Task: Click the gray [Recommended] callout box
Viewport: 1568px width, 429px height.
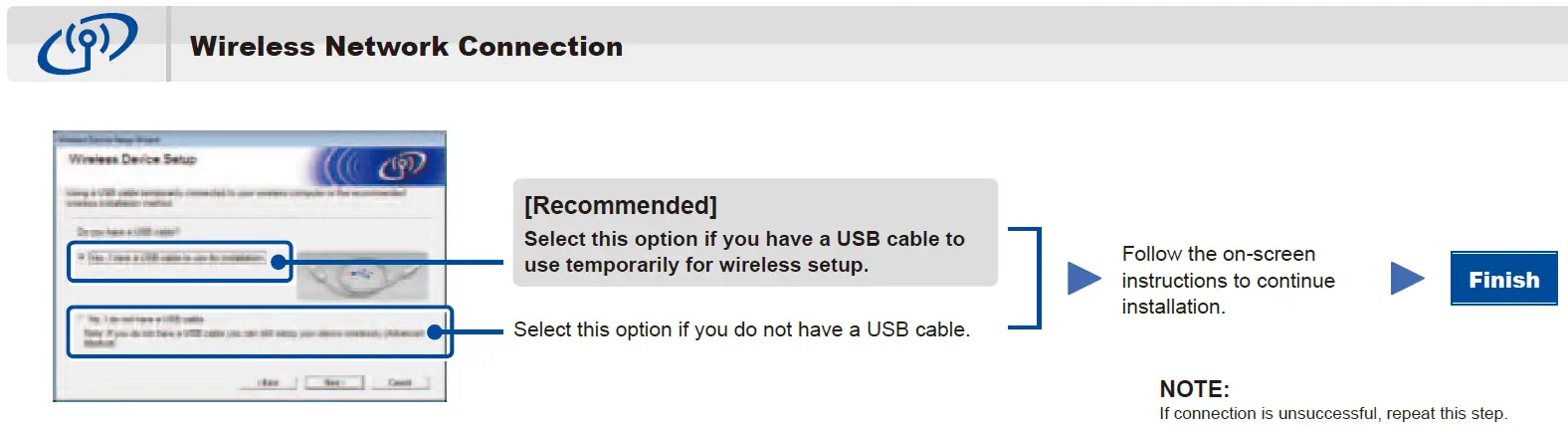Action: pyautogui.click(x=754, y=233)
